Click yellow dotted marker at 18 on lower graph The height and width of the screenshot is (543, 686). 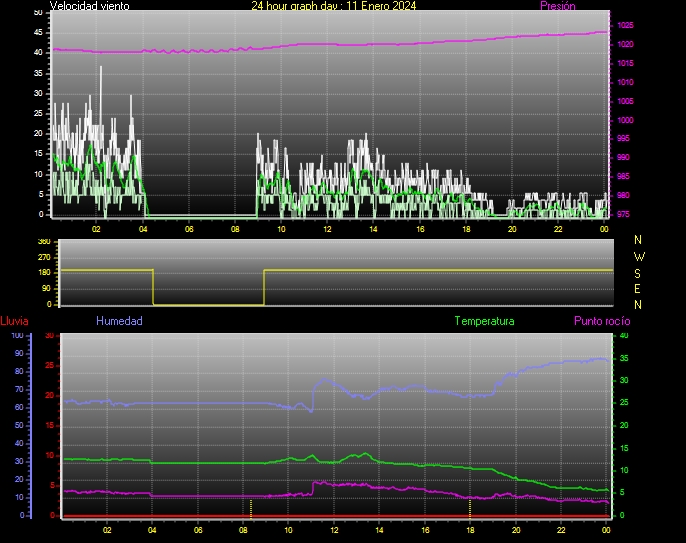click(470, 508)
